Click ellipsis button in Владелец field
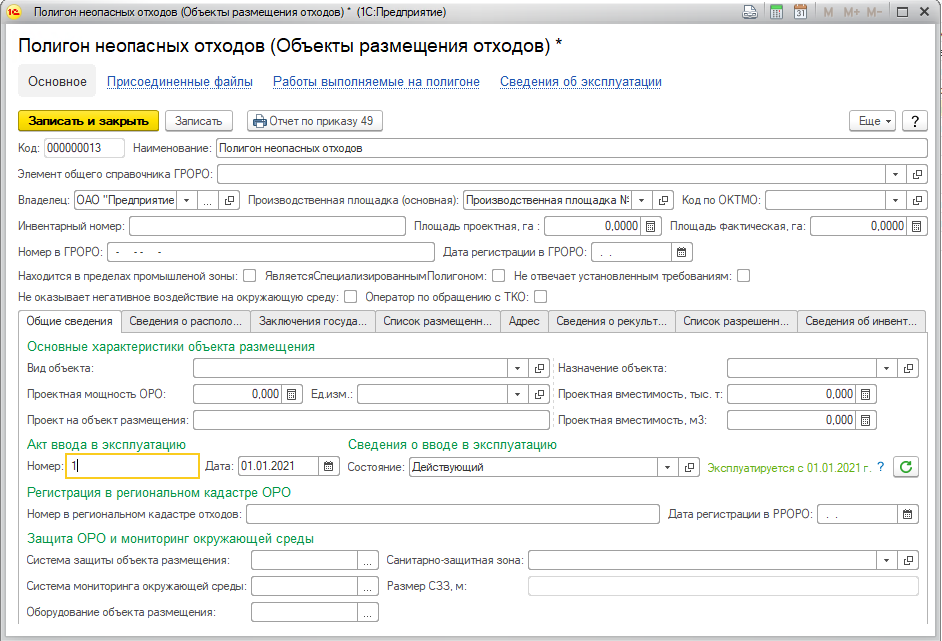 click(207, 200)
